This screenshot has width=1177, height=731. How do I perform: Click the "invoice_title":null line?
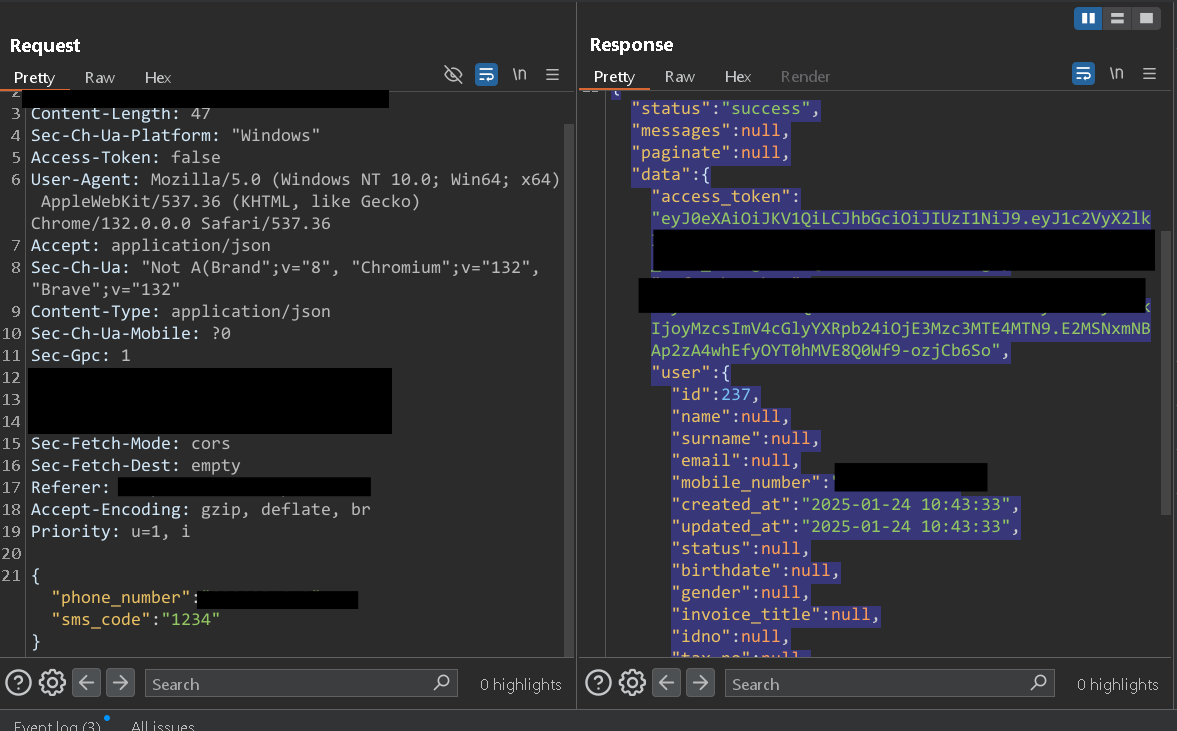click(775, 614)
